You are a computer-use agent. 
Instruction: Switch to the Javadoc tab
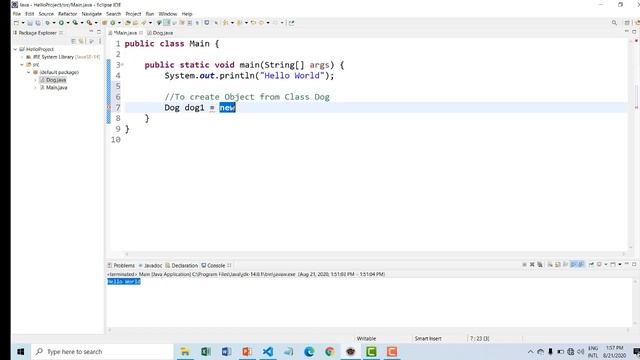click(150, 265)
